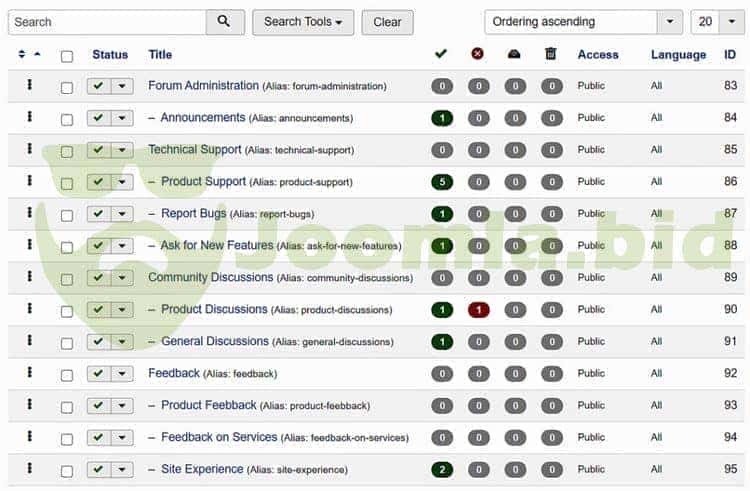Click the search magnifier icon button
Screen dimensions: 750x491
tap(224, 22)
